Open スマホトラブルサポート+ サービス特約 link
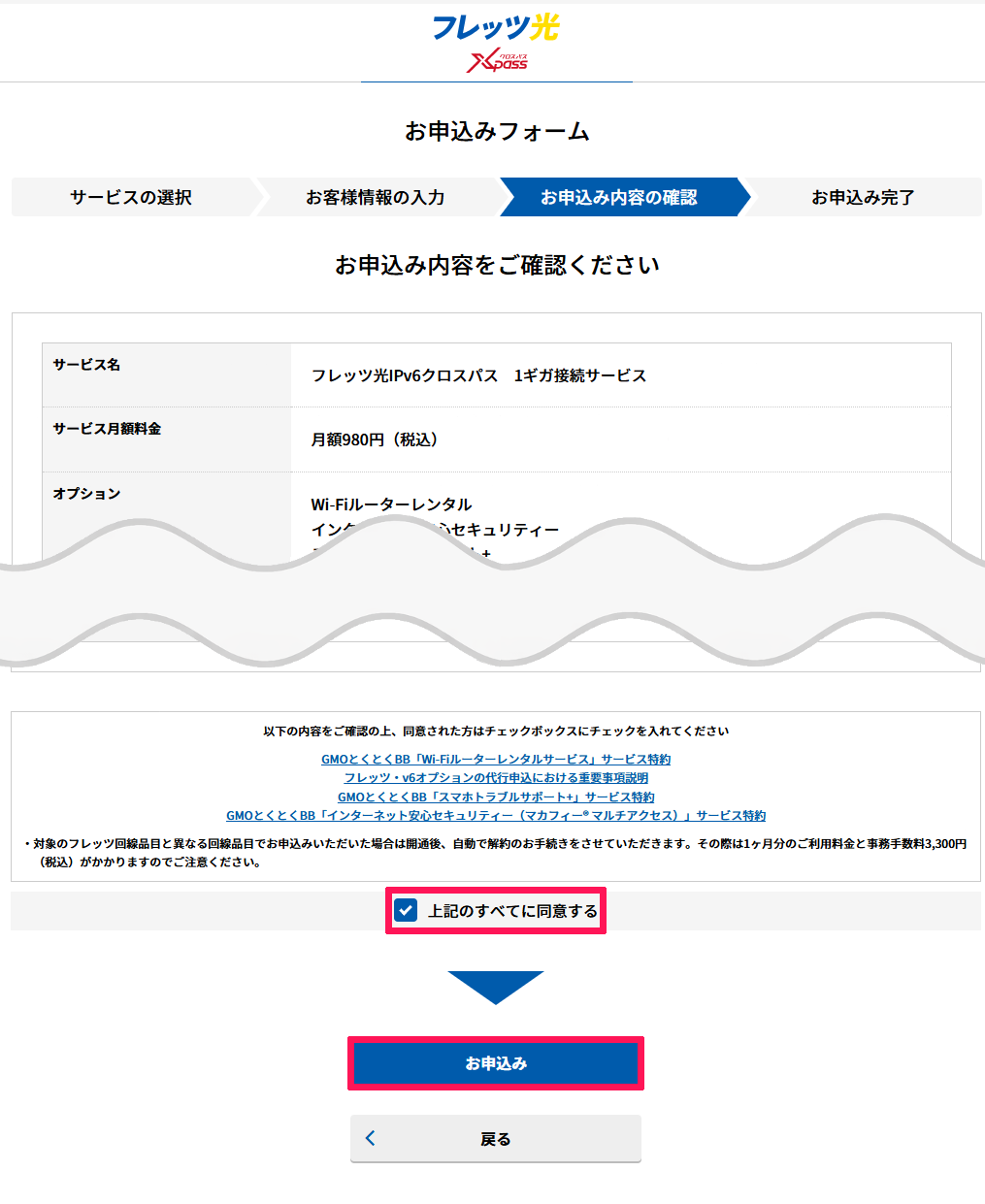Image resolution: width=985 pixels, height=1204 pixels. pyautogui.click(x=496, y=797)
